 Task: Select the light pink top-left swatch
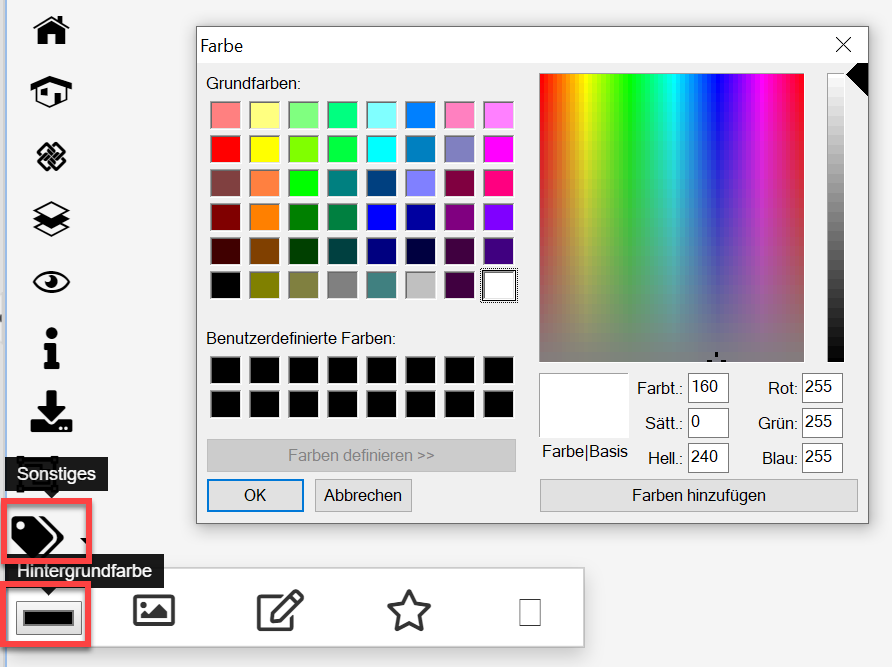[225, 115]
